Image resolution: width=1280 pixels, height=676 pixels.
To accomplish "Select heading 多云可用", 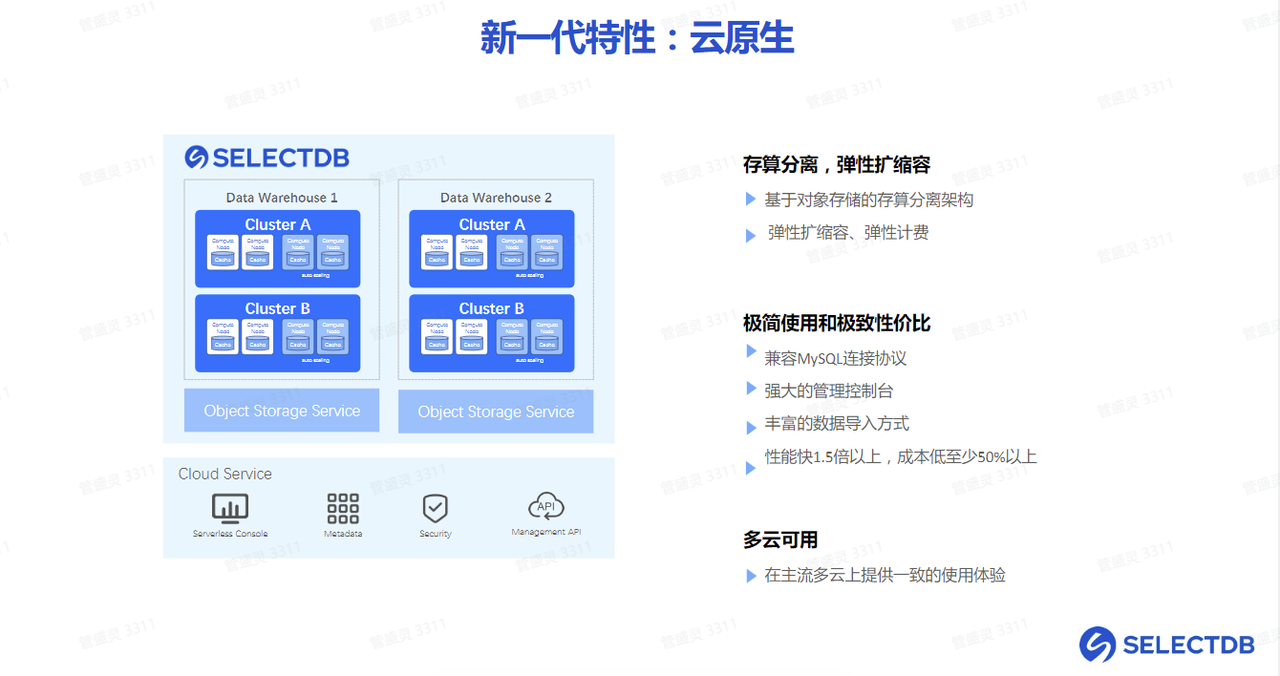I will point(780,540).
